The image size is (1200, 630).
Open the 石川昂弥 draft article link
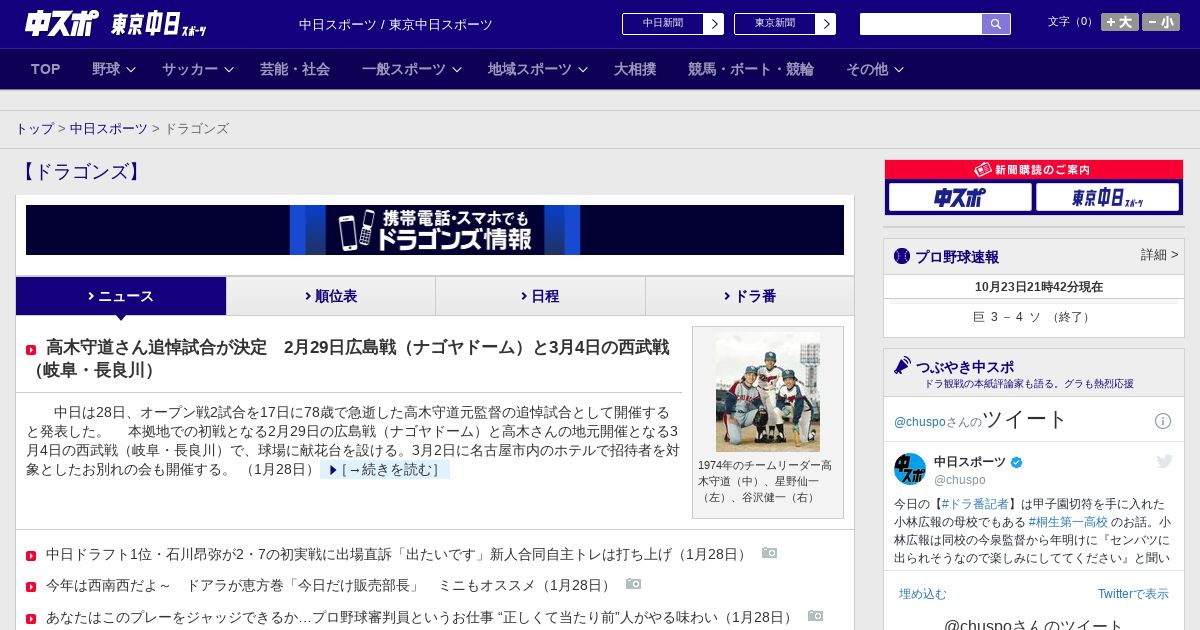tap(398, 554)
